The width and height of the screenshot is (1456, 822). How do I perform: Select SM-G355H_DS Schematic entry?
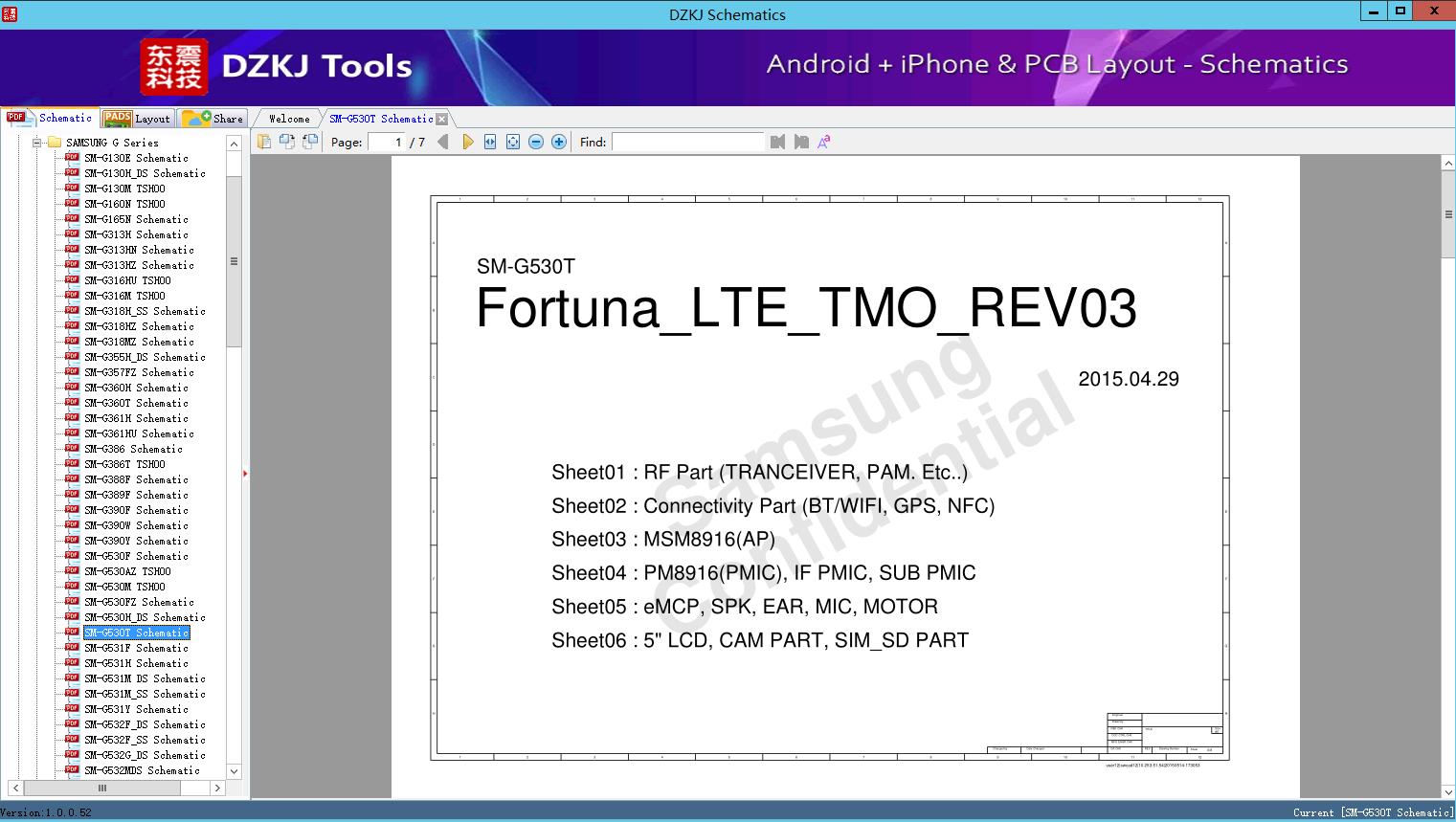coord(145,357)
